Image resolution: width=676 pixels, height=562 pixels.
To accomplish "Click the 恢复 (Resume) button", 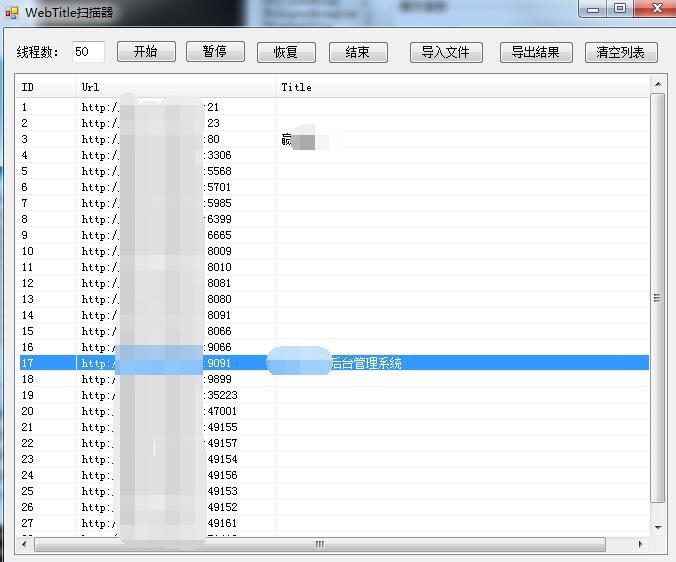I will tap(286, 52).
